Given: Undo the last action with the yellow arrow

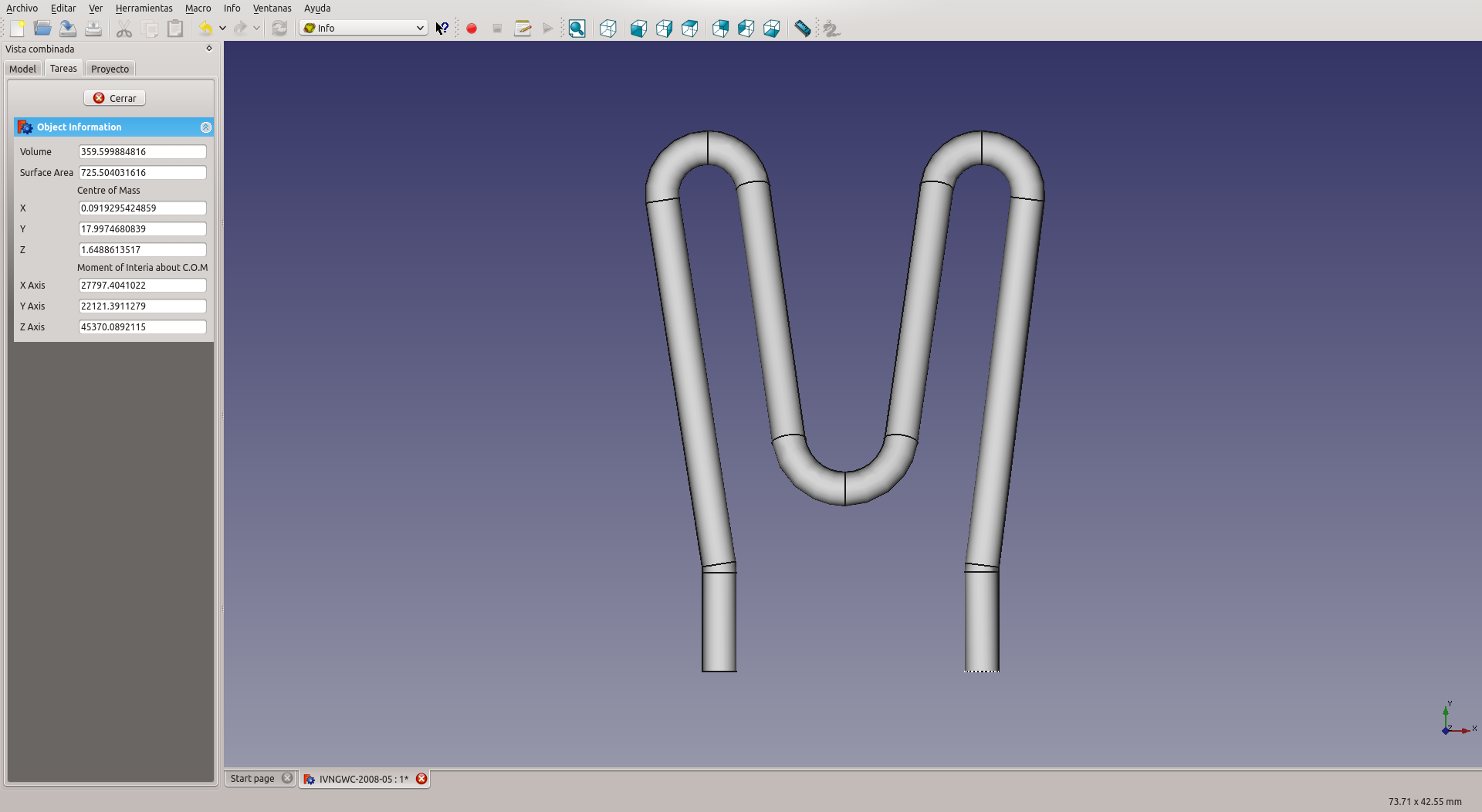Looking at the screenshot, I should (205, 29).
